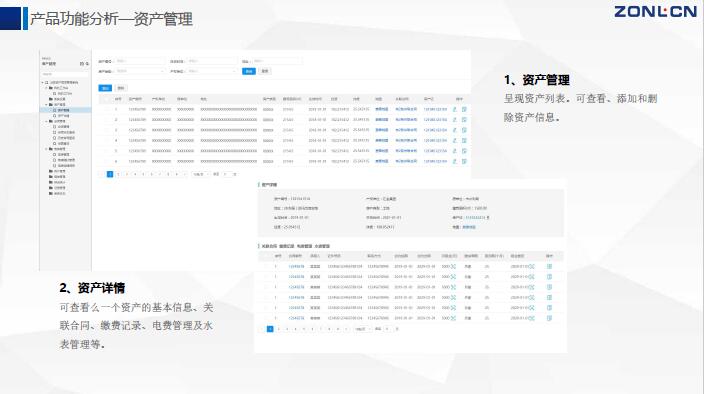Open the 资产类型 dropdown in the filter bar
The width and height of the screenshot is (704, 394).
click(x=140, y=71)
